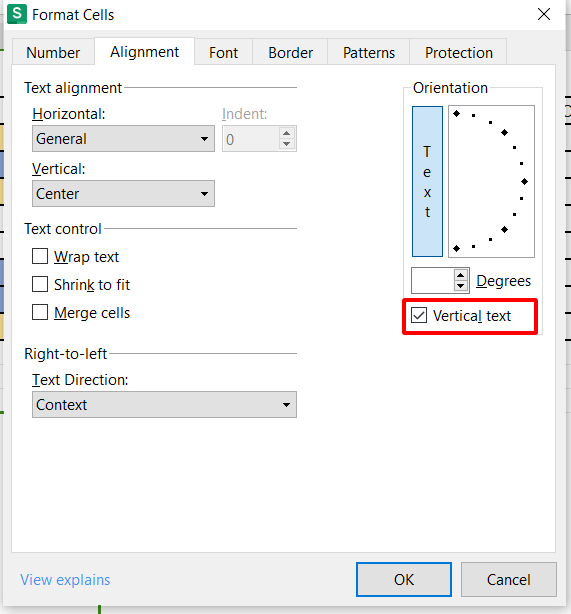This screenshot has height=614, width=571.
Task: Go to the Border tab
Action: (290, 52)
